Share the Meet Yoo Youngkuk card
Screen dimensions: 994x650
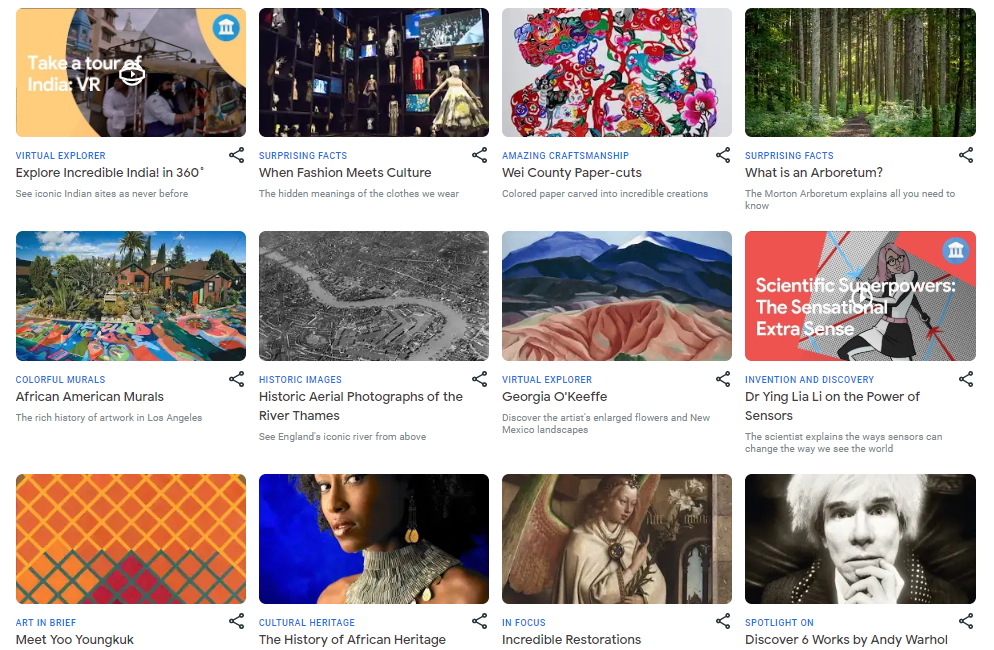[x=236, y=621]
